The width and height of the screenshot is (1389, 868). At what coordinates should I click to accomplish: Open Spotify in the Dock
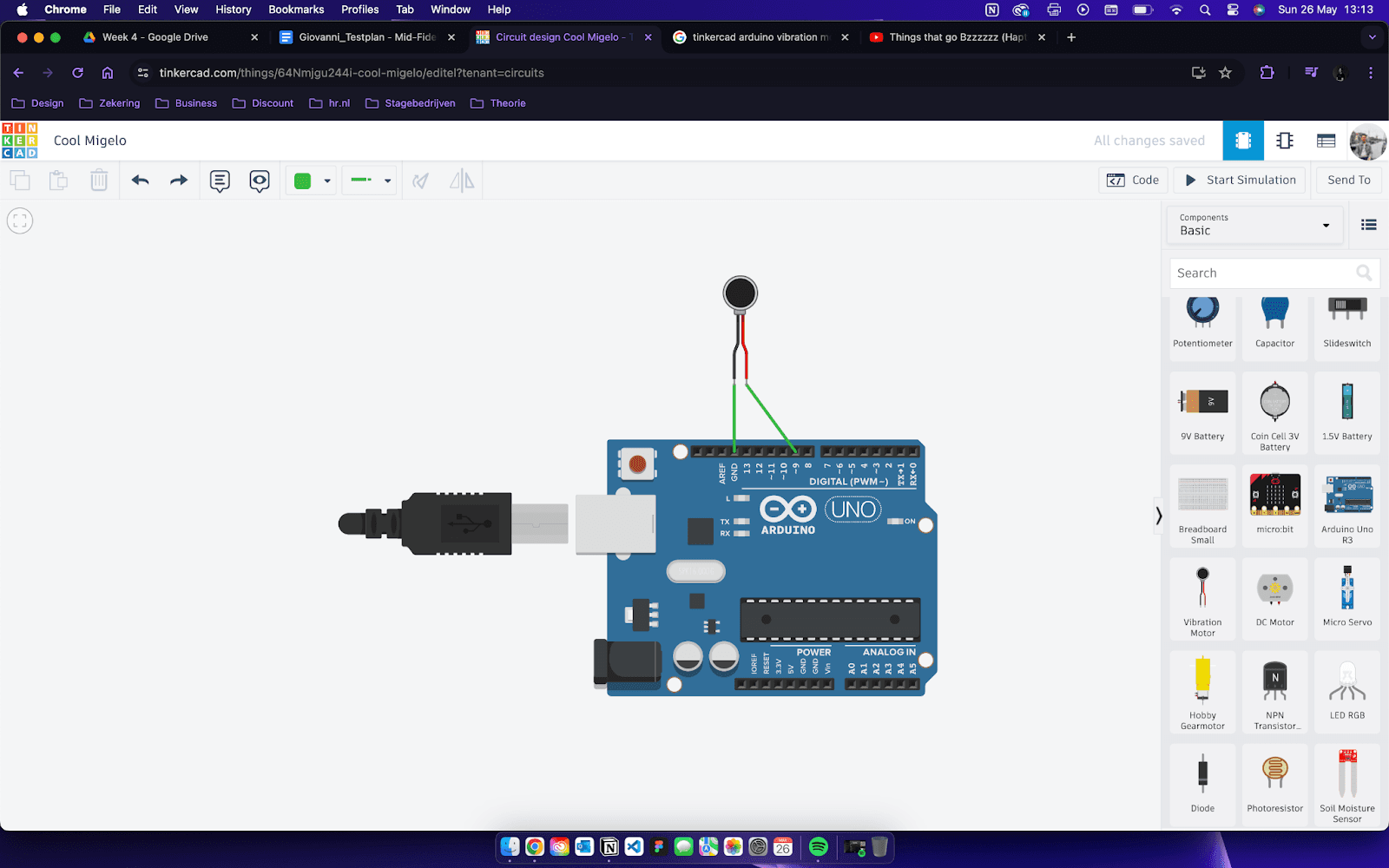click(x=818, y=846)
